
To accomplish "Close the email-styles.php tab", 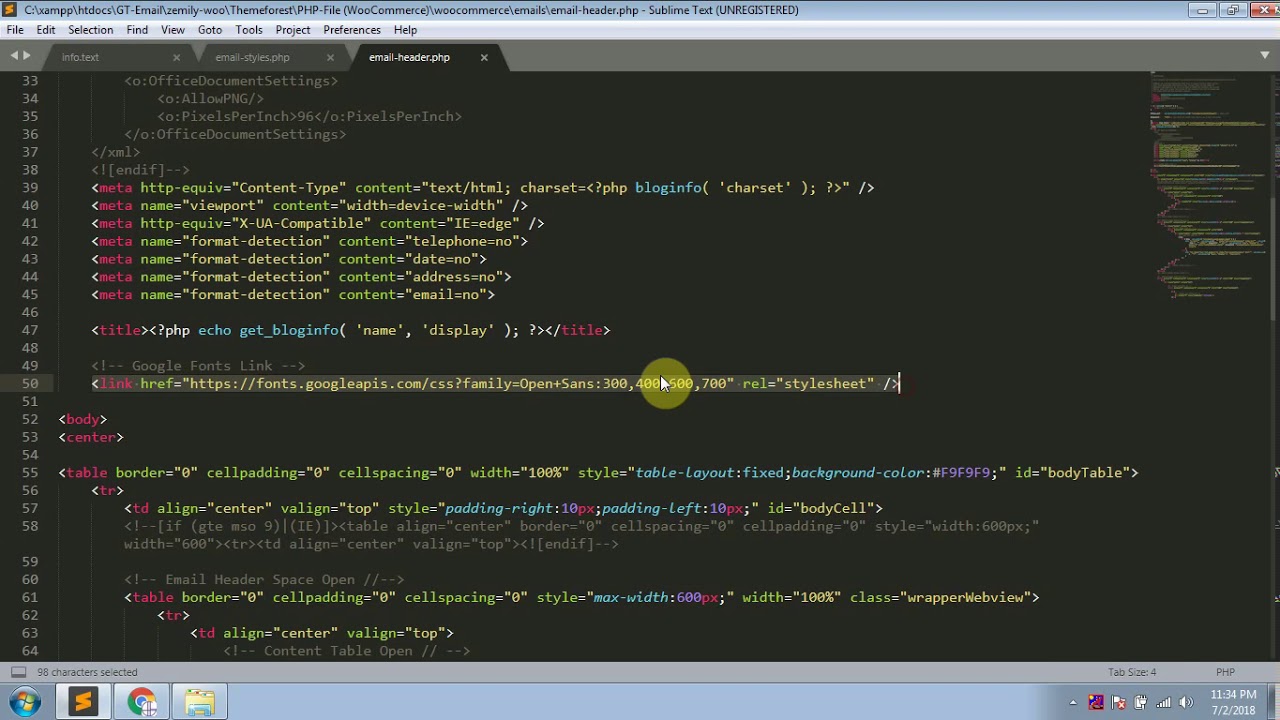I will pyautogui.click(x=330, y=57).
